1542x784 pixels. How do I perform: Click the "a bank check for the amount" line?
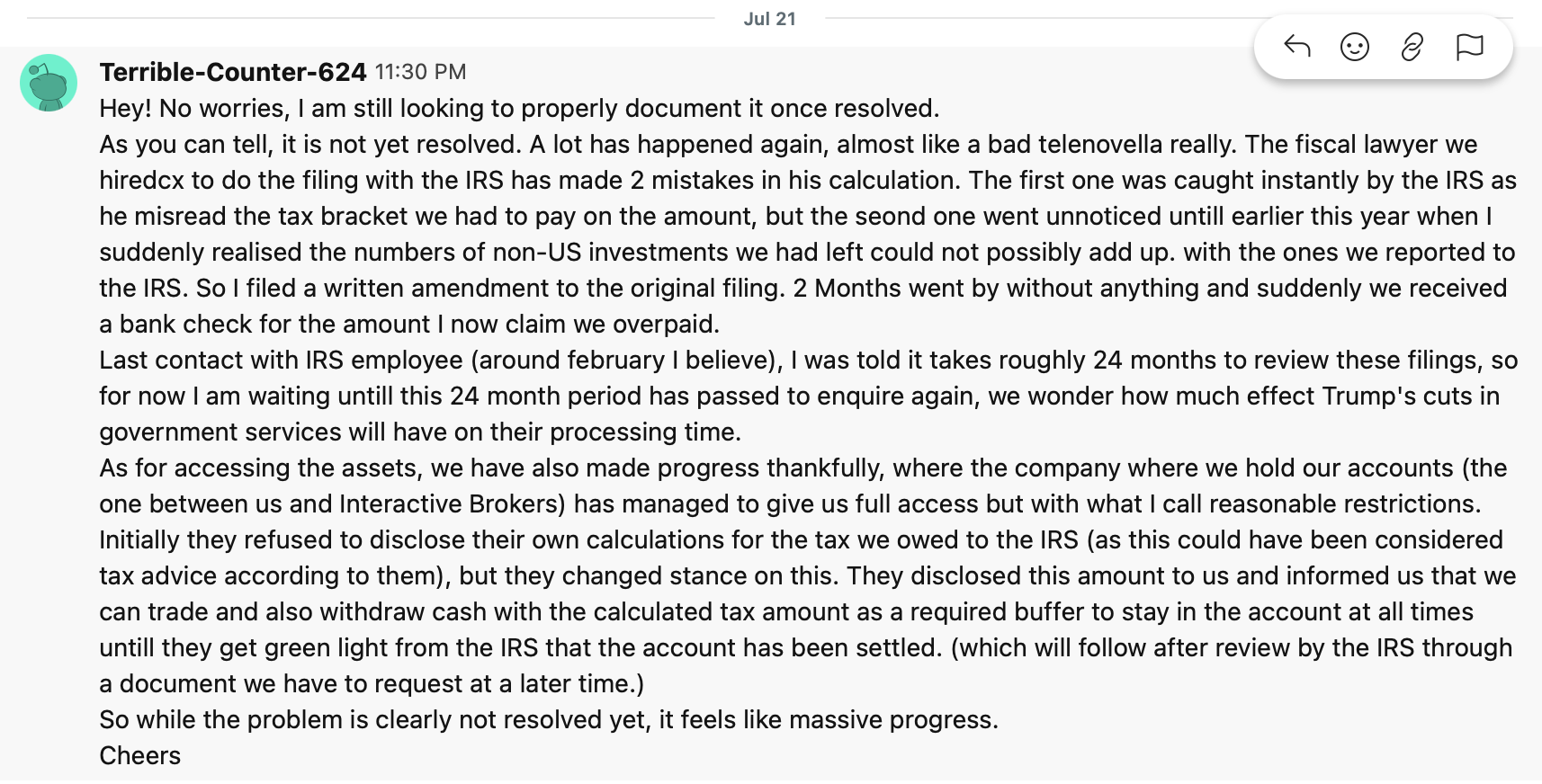pos(409,325)
